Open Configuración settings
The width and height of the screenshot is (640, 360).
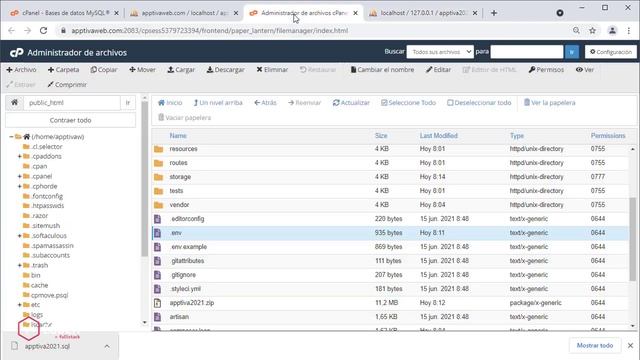coord(611,52)
